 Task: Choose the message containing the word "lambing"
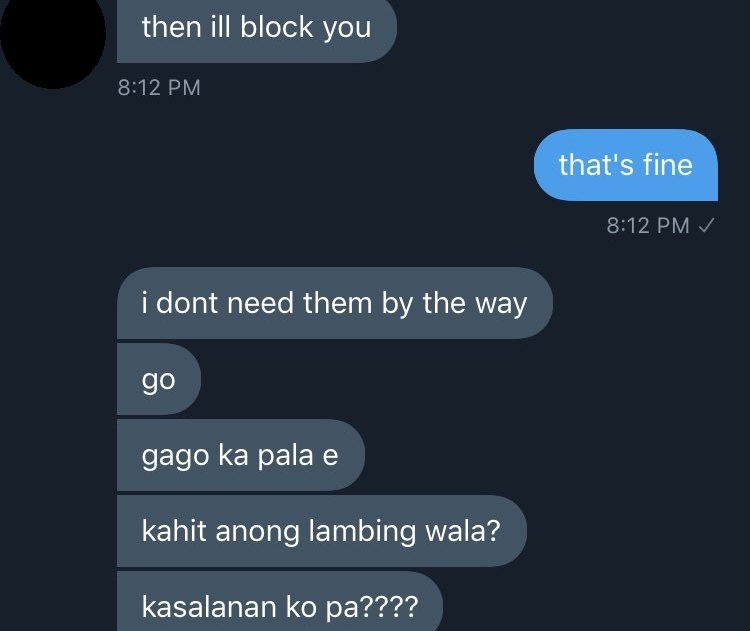322,531
